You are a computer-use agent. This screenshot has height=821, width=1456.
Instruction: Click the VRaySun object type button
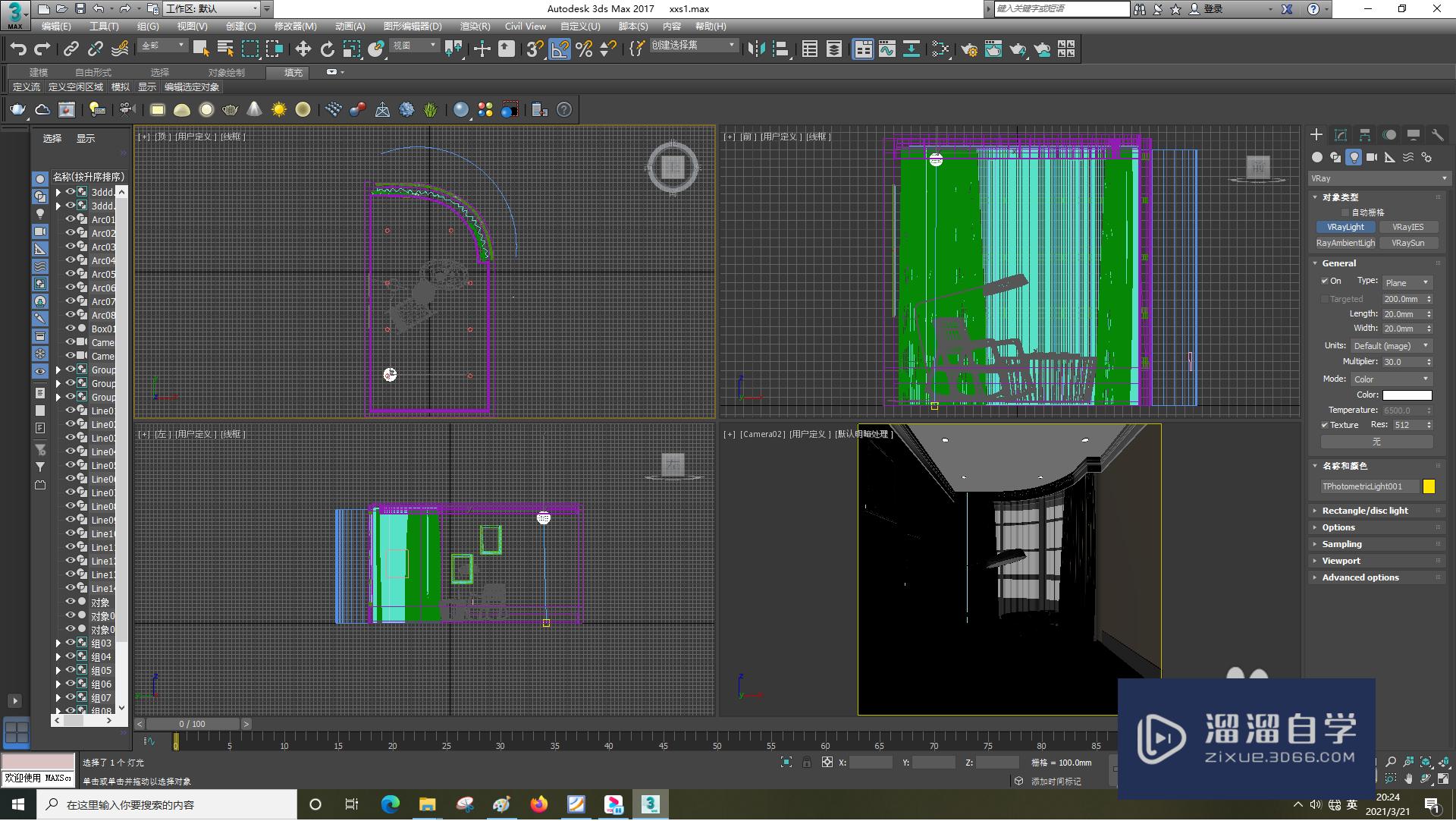point(1407,243)
